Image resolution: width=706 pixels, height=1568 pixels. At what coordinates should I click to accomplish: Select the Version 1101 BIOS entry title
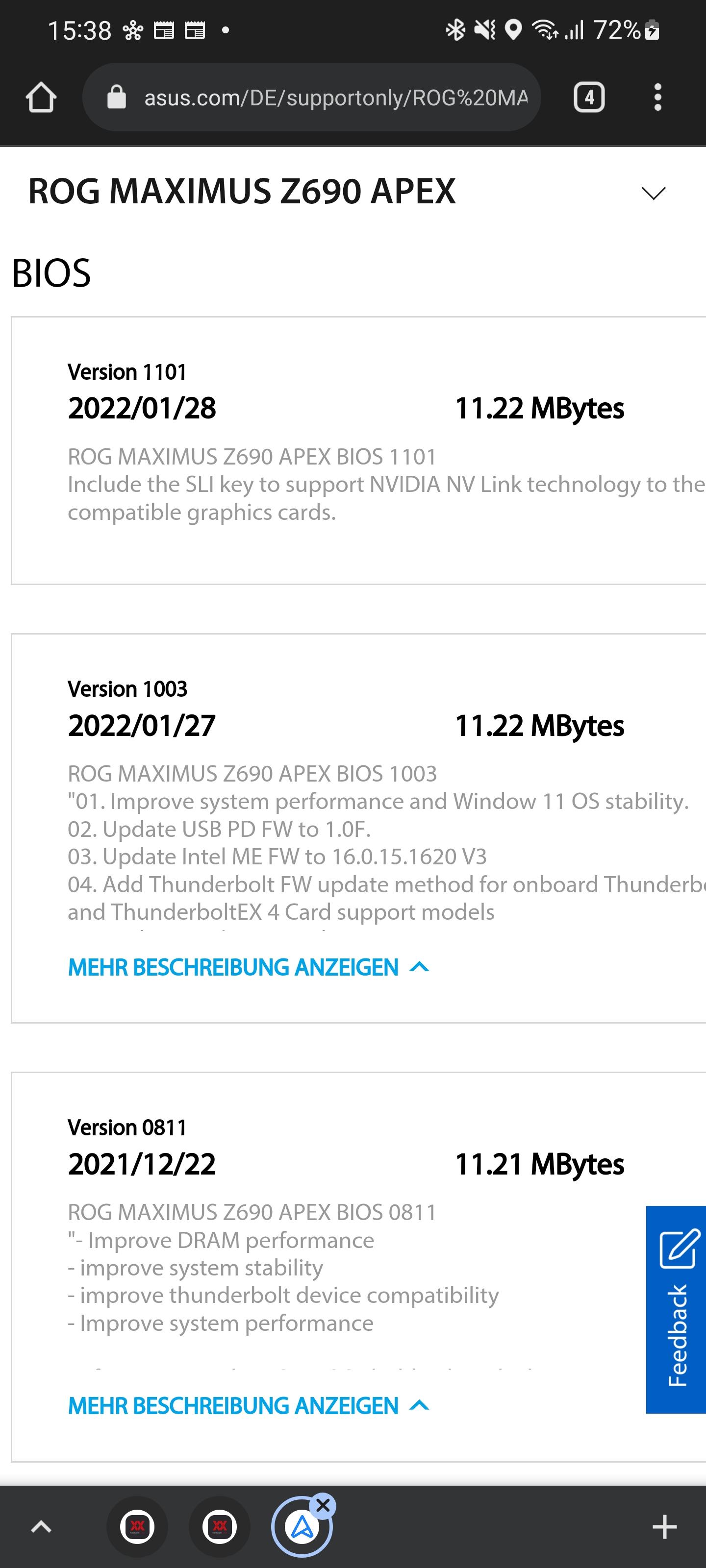(x=126, y=372)
